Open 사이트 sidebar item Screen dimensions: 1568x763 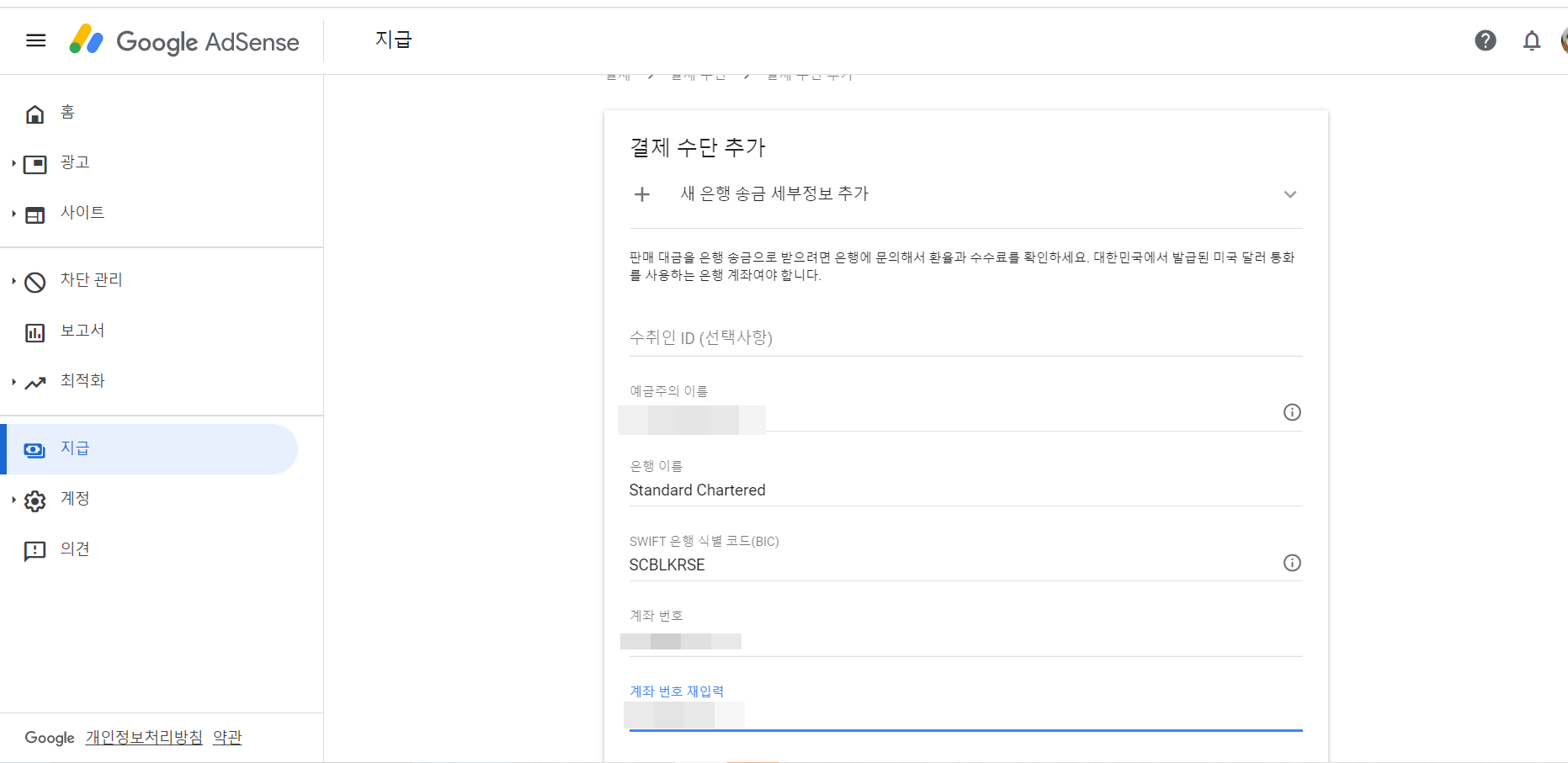[149, 214]
